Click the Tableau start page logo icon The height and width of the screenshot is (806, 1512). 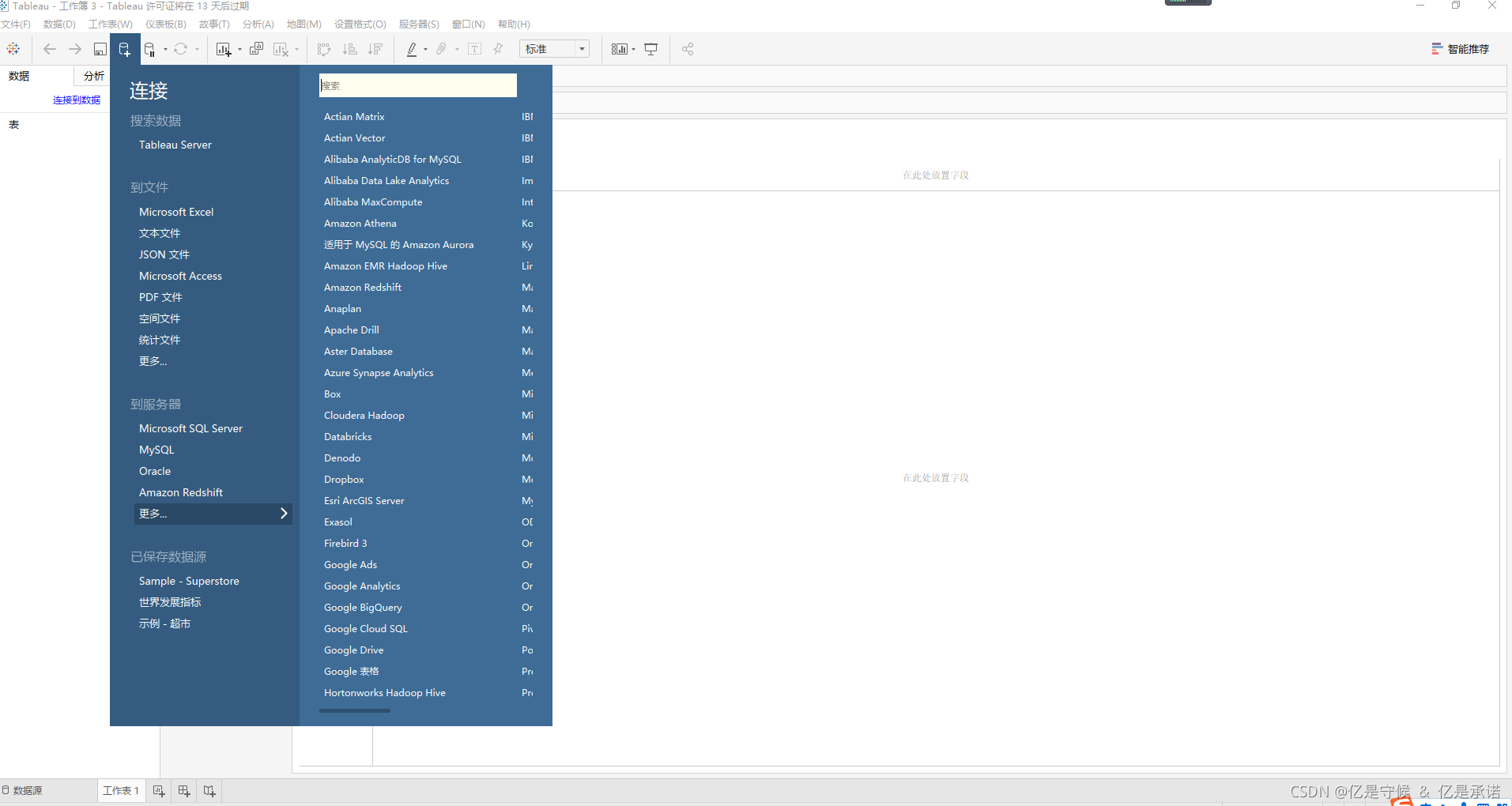pos(13,49)
